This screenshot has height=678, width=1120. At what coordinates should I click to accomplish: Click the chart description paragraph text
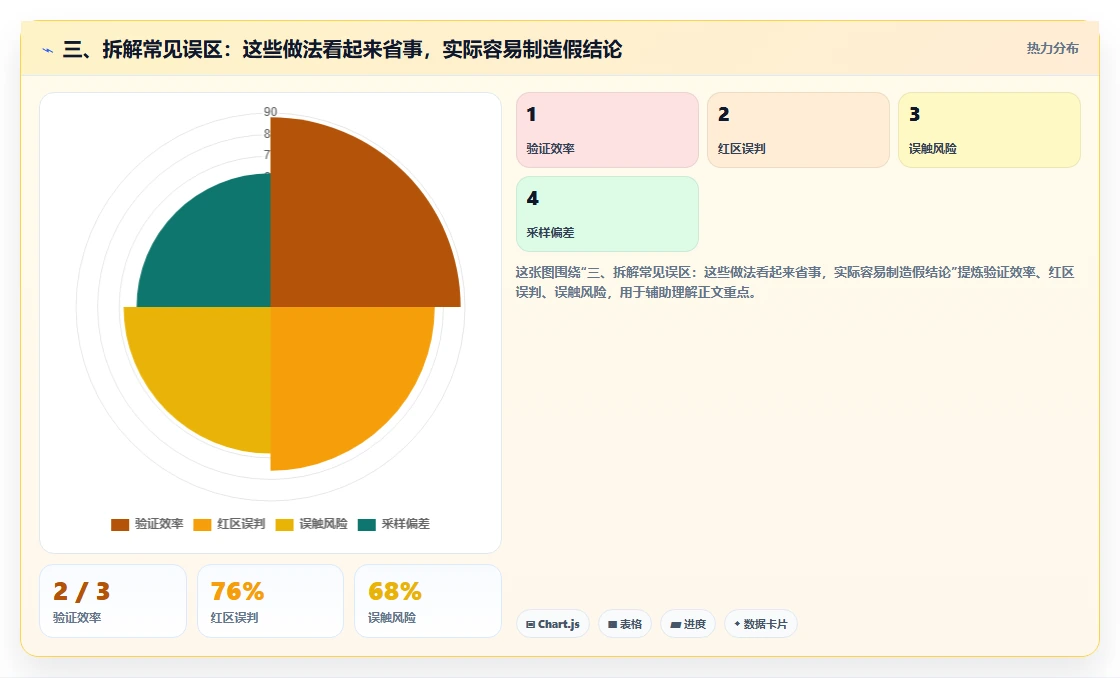tap(795, 282)
